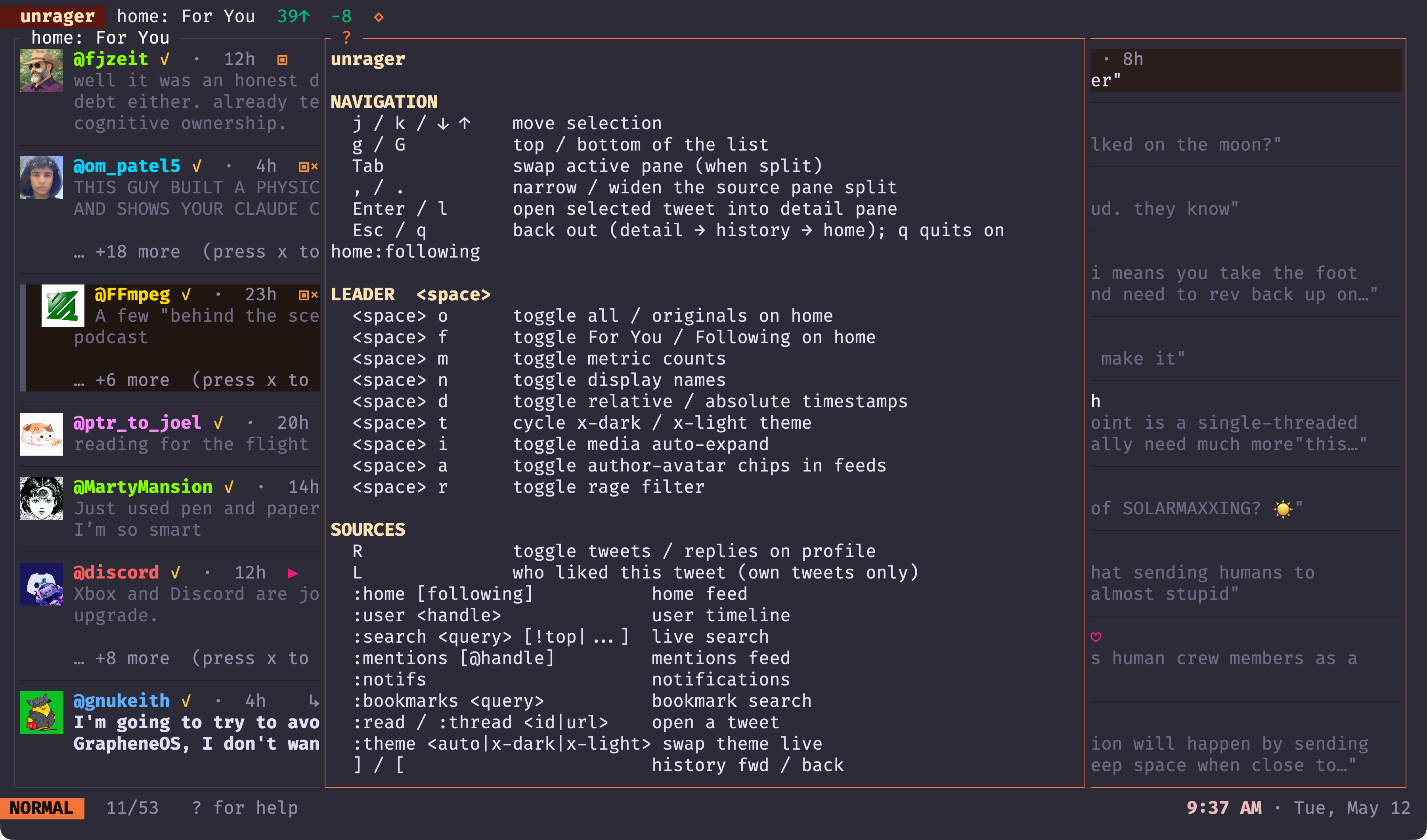The width and height of the screenshot is (1427, 840).
Task: Select 'toggle media auto-expand' entry
Action: 560,444
